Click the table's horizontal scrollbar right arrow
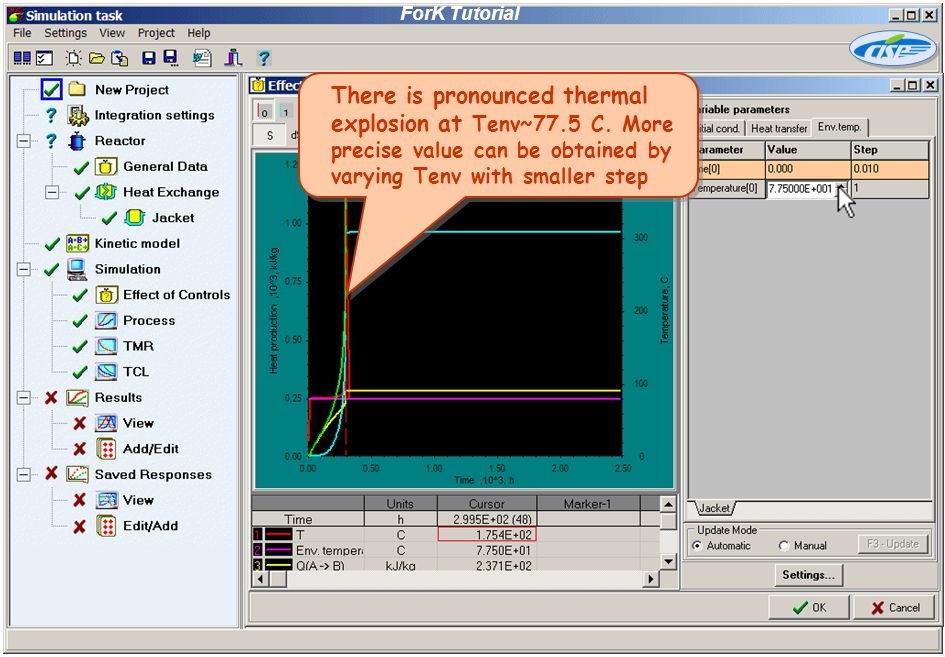 coord(650,579)
